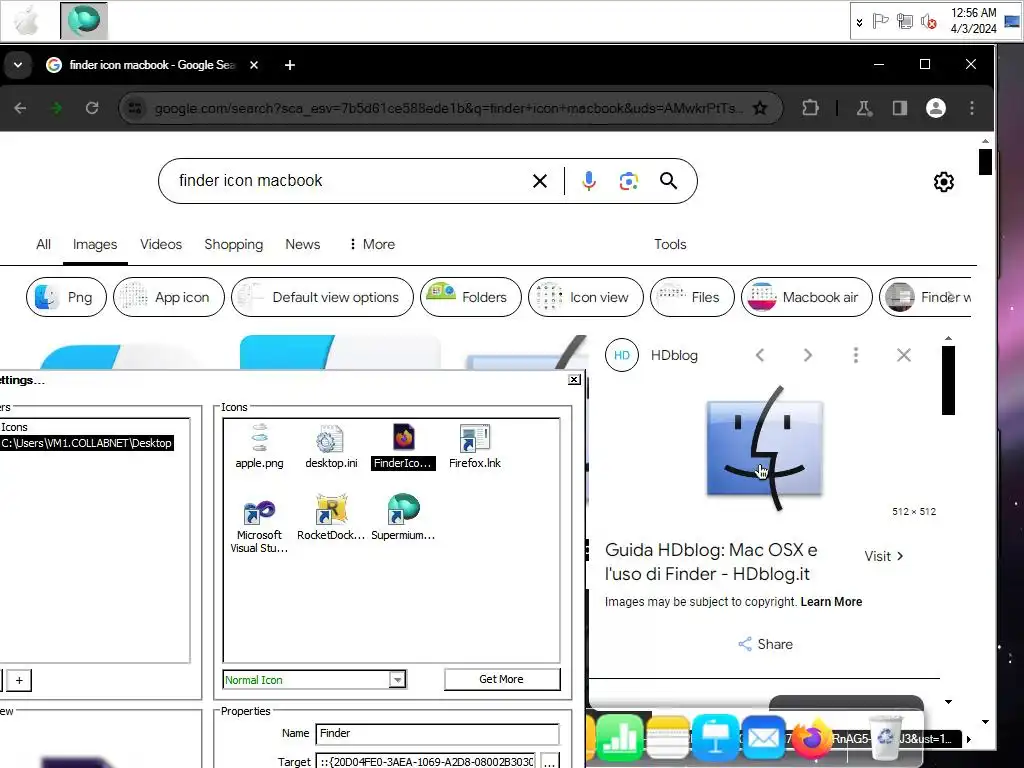Open the profile avatar menu
This screenshot has height=768, width=1024.
(936, 108)
